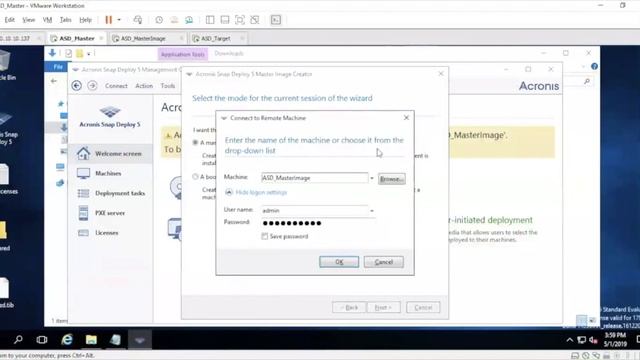Image resolution: width=640 pixels, height=360 pixels.
Task: Click the quick access down-arrow icon in Explorer
Action: (x=52, y=53)
